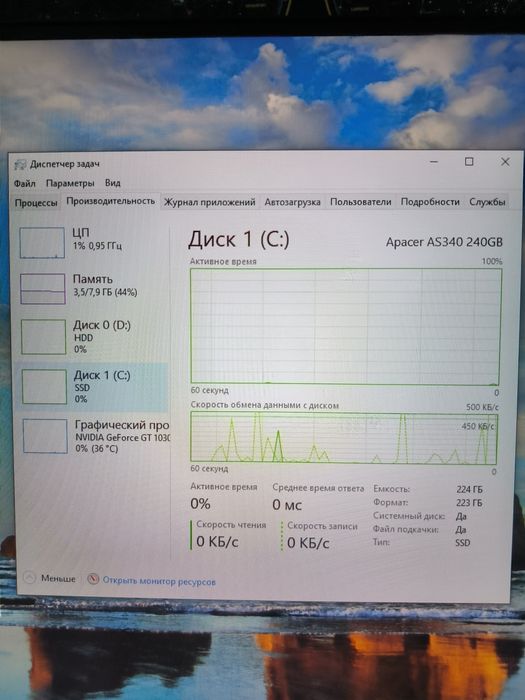Image resolution: width=525 pixels, height=700 pixels.
Task: Select Диск 1 (C:) SSD item
Action: point(92,387)
